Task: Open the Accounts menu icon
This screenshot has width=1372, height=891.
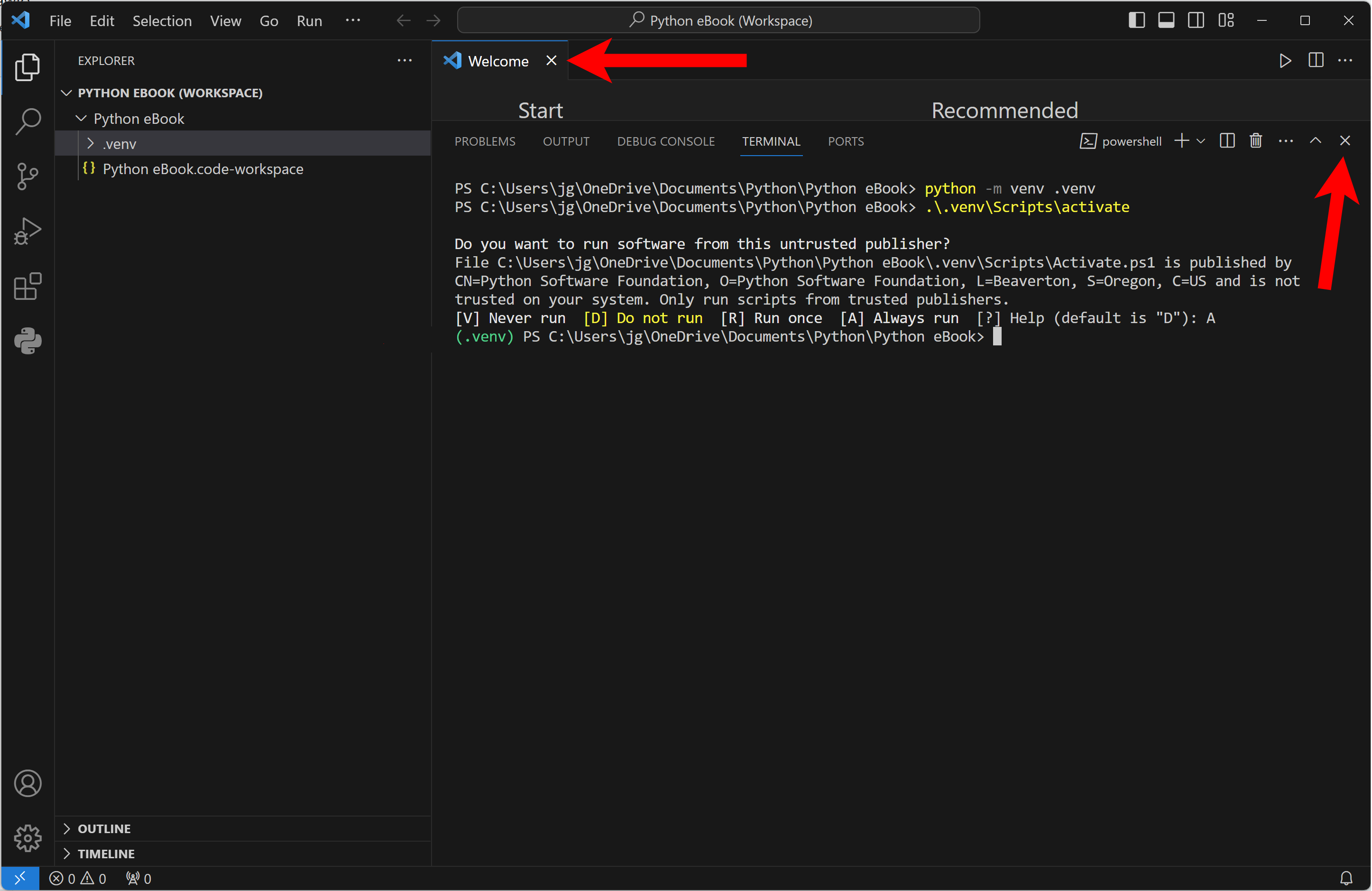Action: tap(27, 783)
